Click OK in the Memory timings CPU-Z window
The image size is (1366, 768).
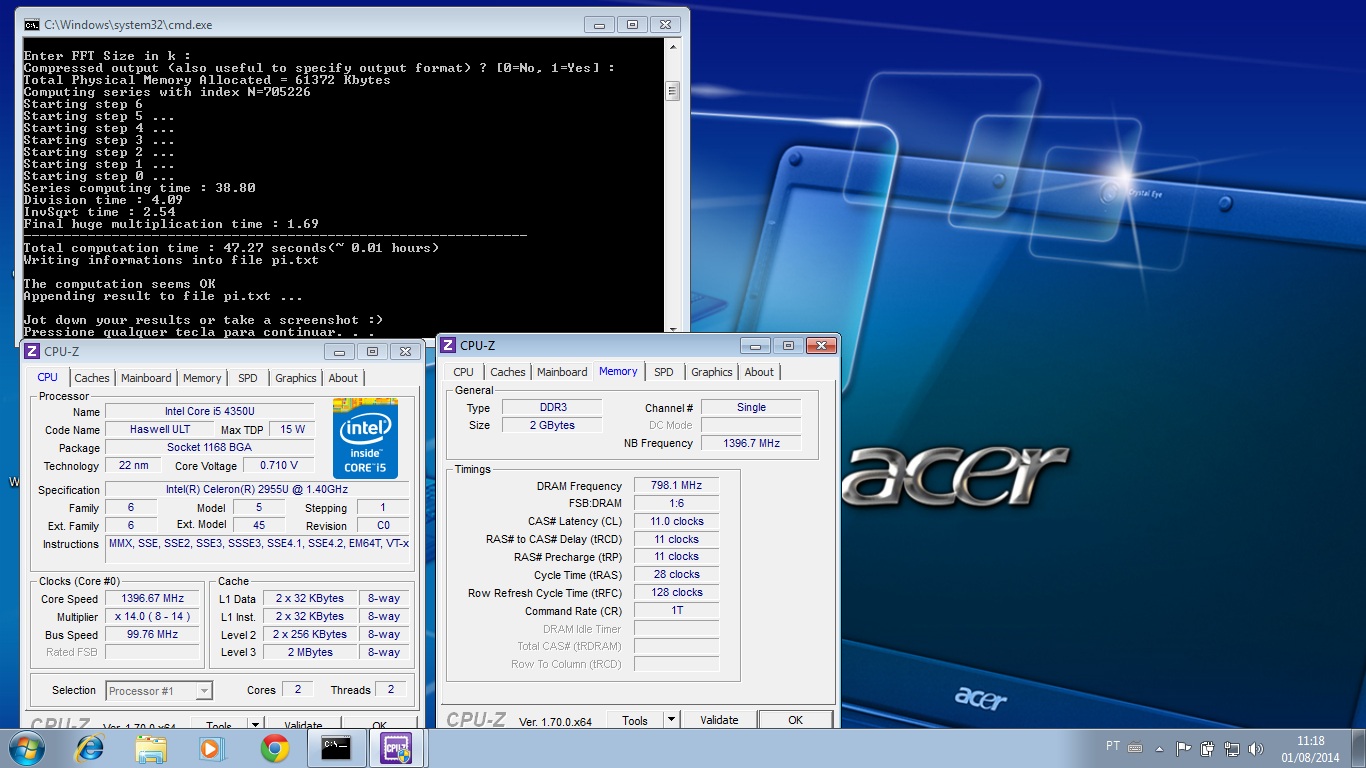coord(795,720)
